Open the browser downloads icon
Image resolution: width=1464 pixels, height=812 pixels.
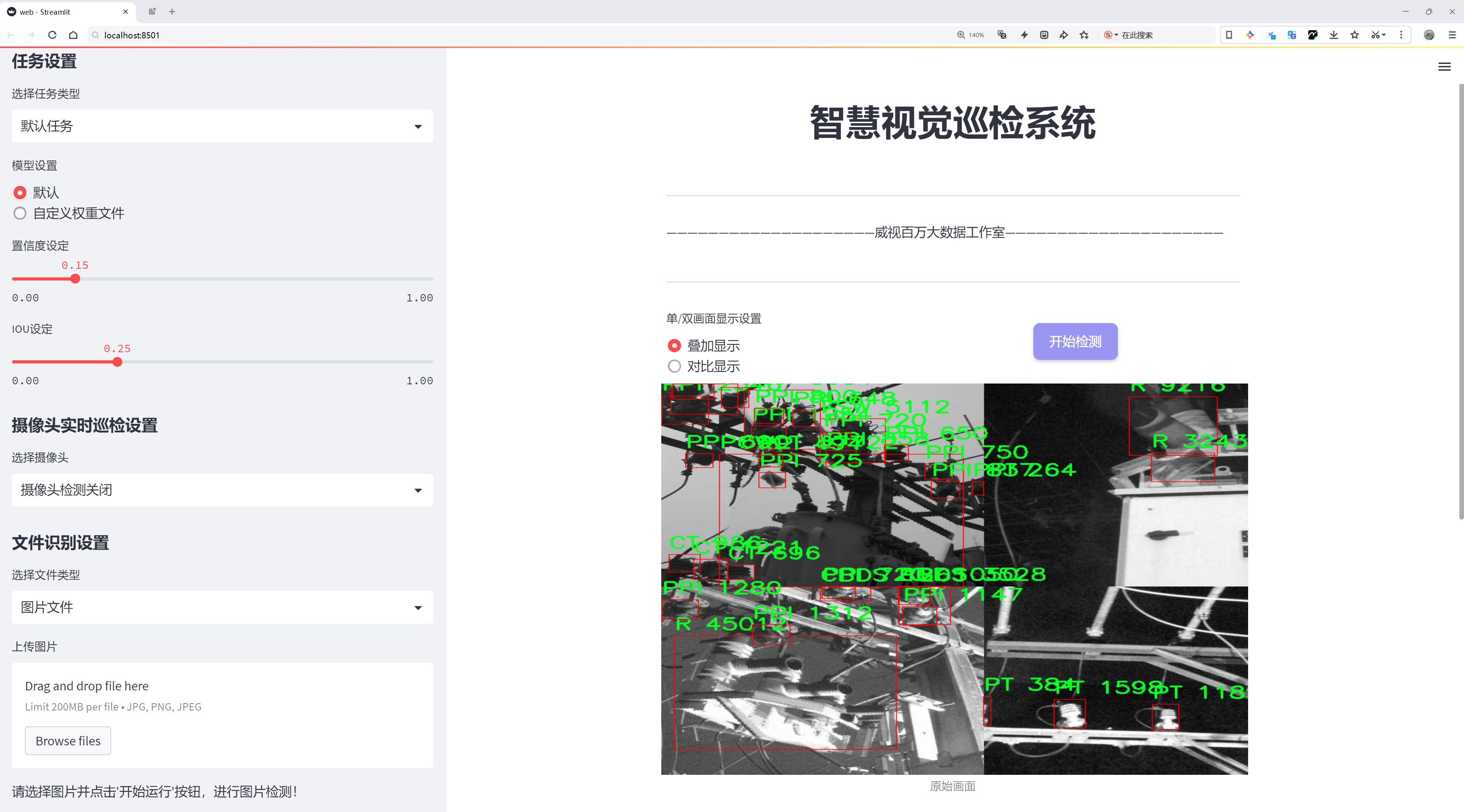click(1333, 34)
